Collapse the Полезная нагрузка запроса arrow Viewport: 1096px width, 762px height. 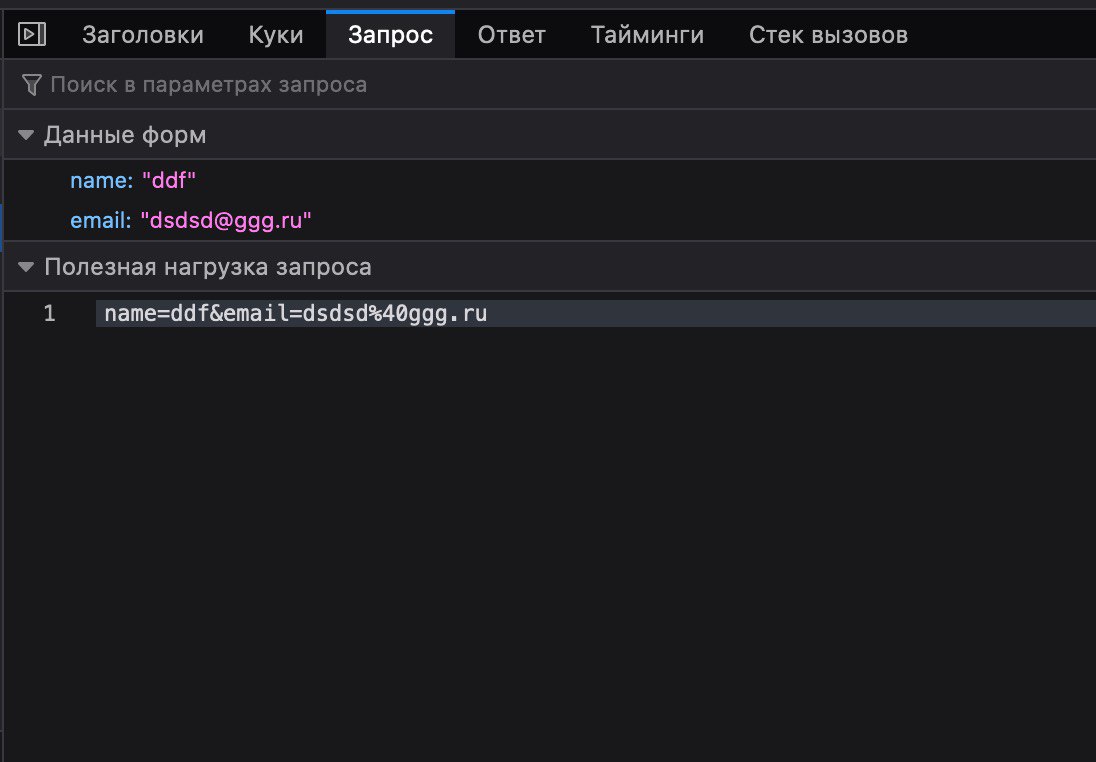coord(26,267)
